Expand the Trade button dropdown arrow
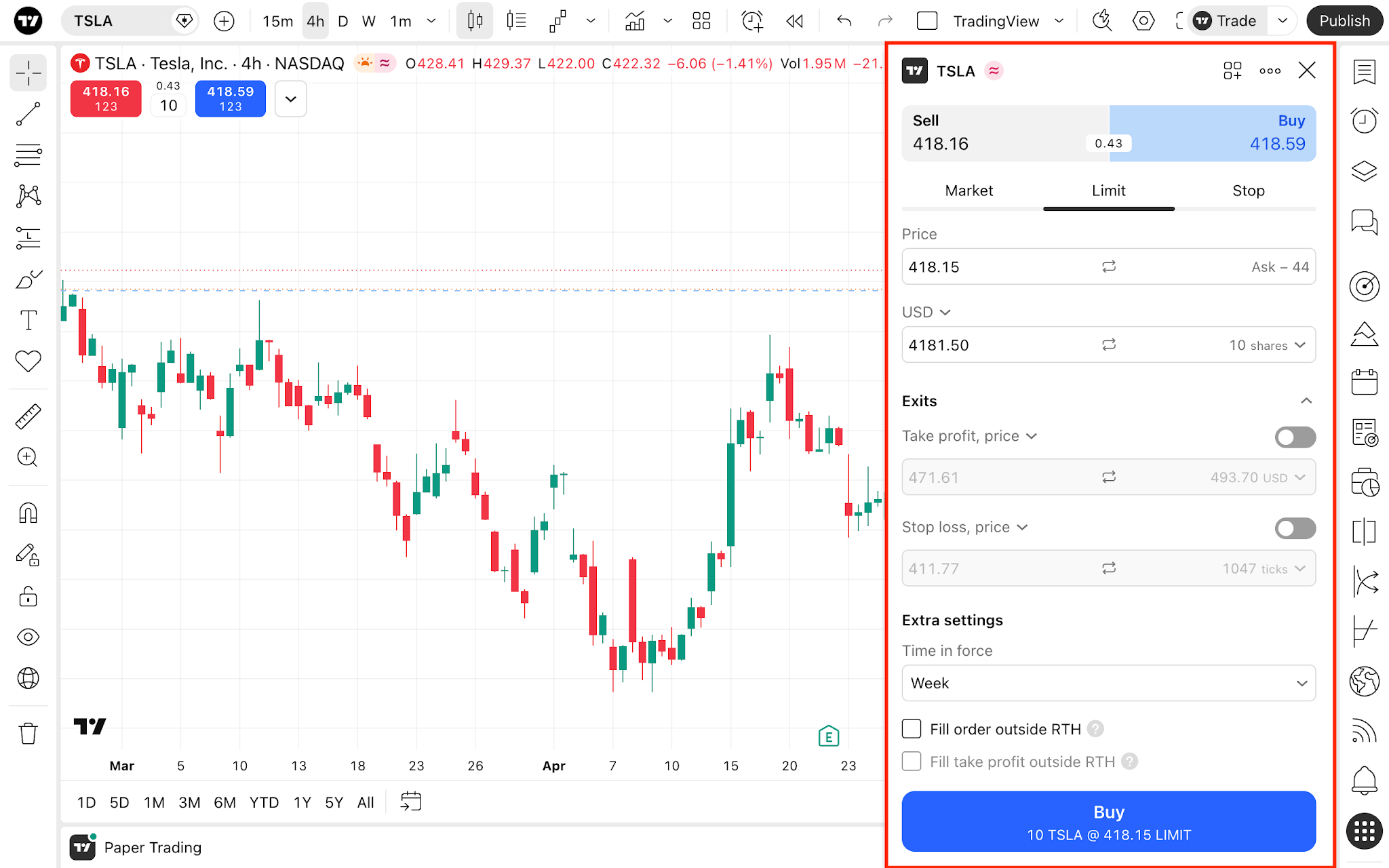This screenshot has height=868, width=1389. coord(1282,21)
